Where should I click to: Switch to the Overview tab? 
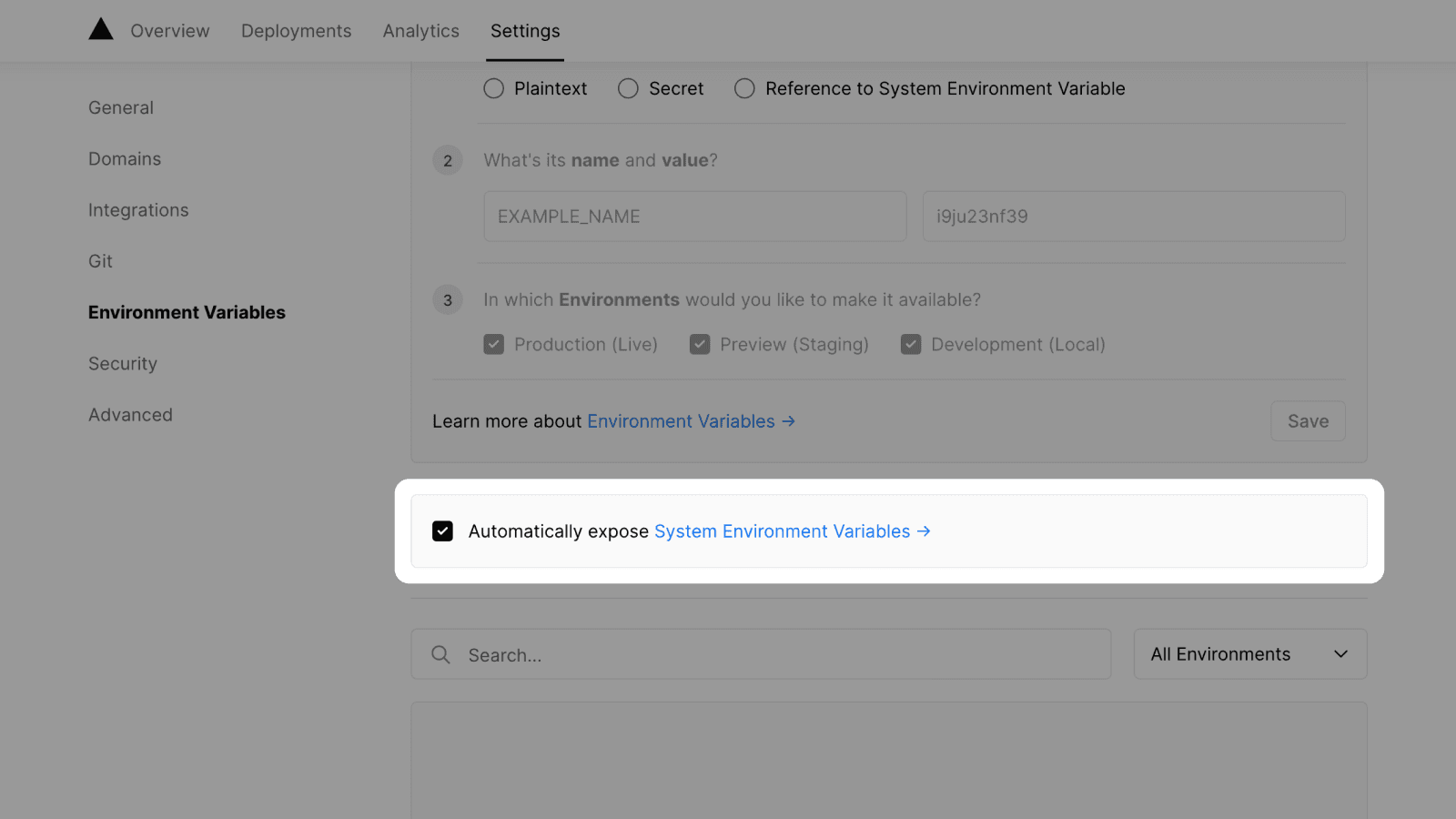coord(170,31)
